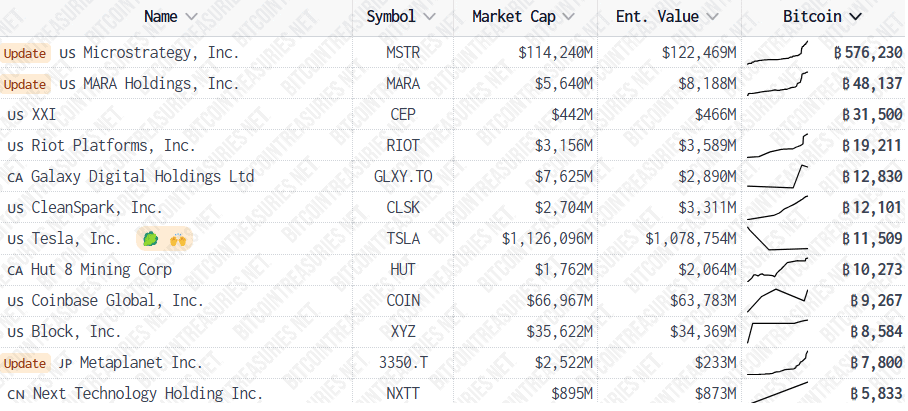Click the Update badge beside Metaplanet
This screenshot has width=908, height=411.
24,363
